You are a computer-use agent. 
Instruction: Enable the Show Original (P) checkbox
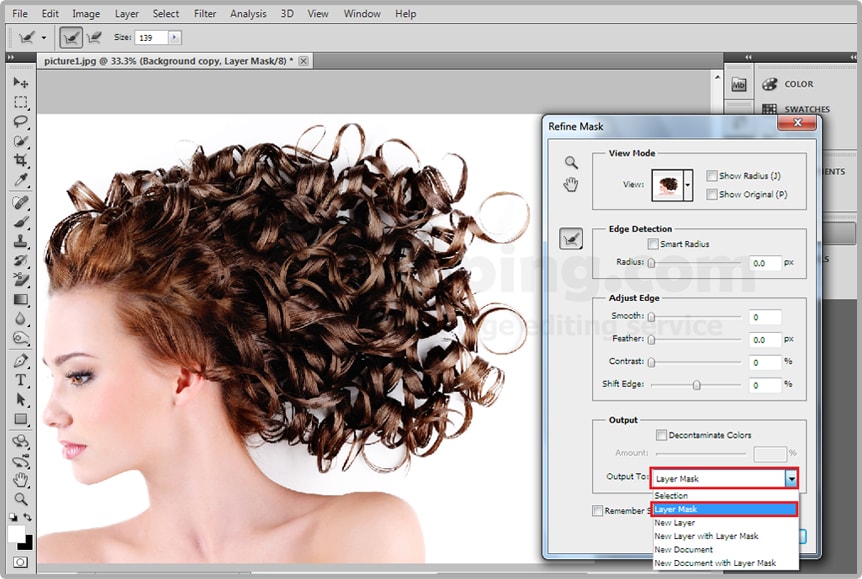click(x=712, y=194)
